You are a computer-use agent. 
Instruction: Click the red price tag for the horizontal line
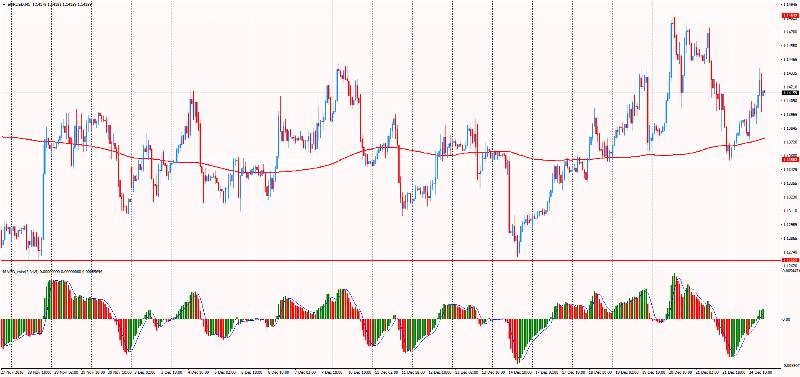pos(790,261)
